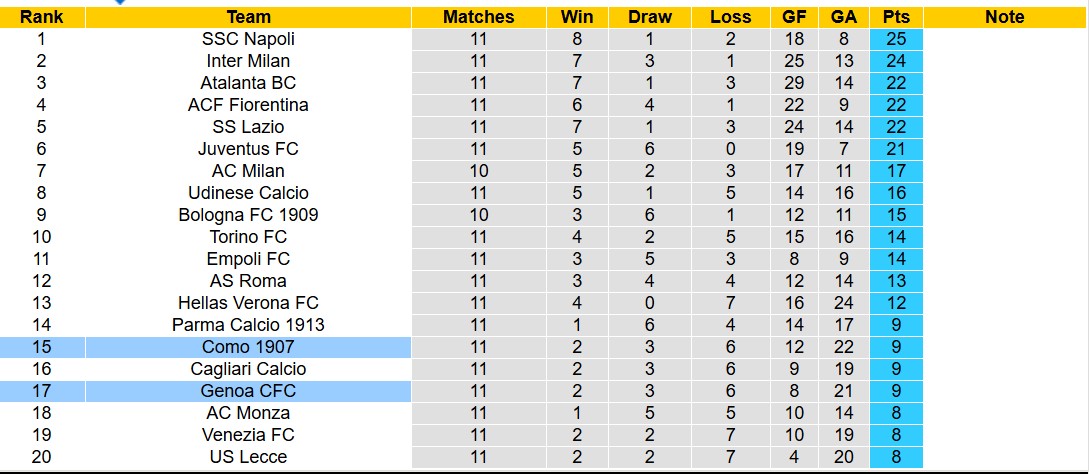Click the highlighted Genoa CFC team

(x=248, y=391)
